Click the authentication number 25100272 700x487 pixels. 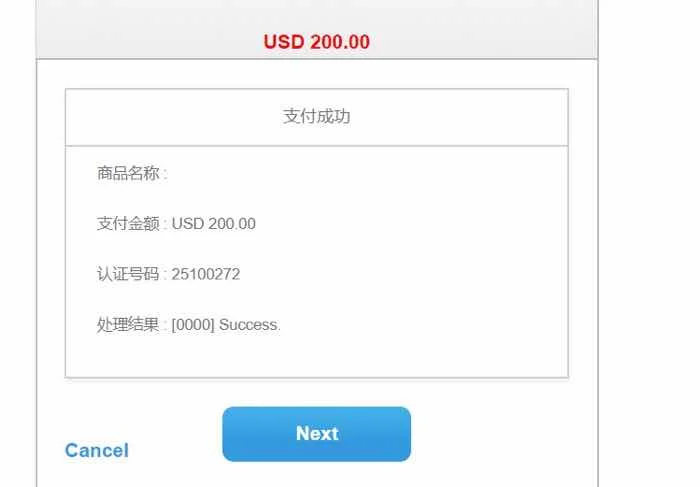point(206,274)
